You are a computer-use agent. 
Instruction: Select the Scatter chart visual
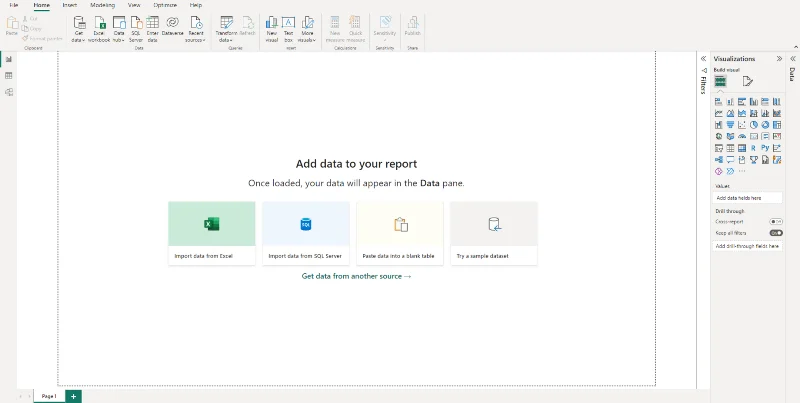[742, 125]
